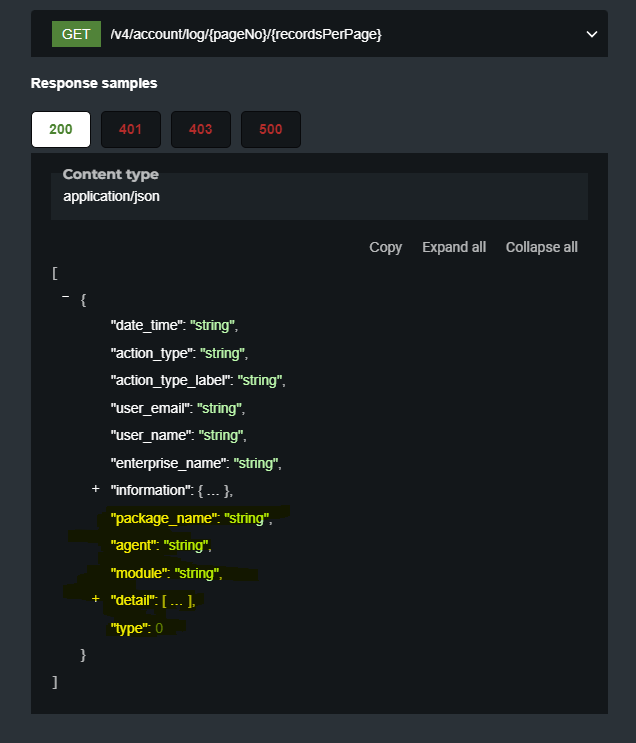Click the "enterprise_name" property key
Viewport: 636px width, 743px height.
pyautogui.click(x=167, y=463)
